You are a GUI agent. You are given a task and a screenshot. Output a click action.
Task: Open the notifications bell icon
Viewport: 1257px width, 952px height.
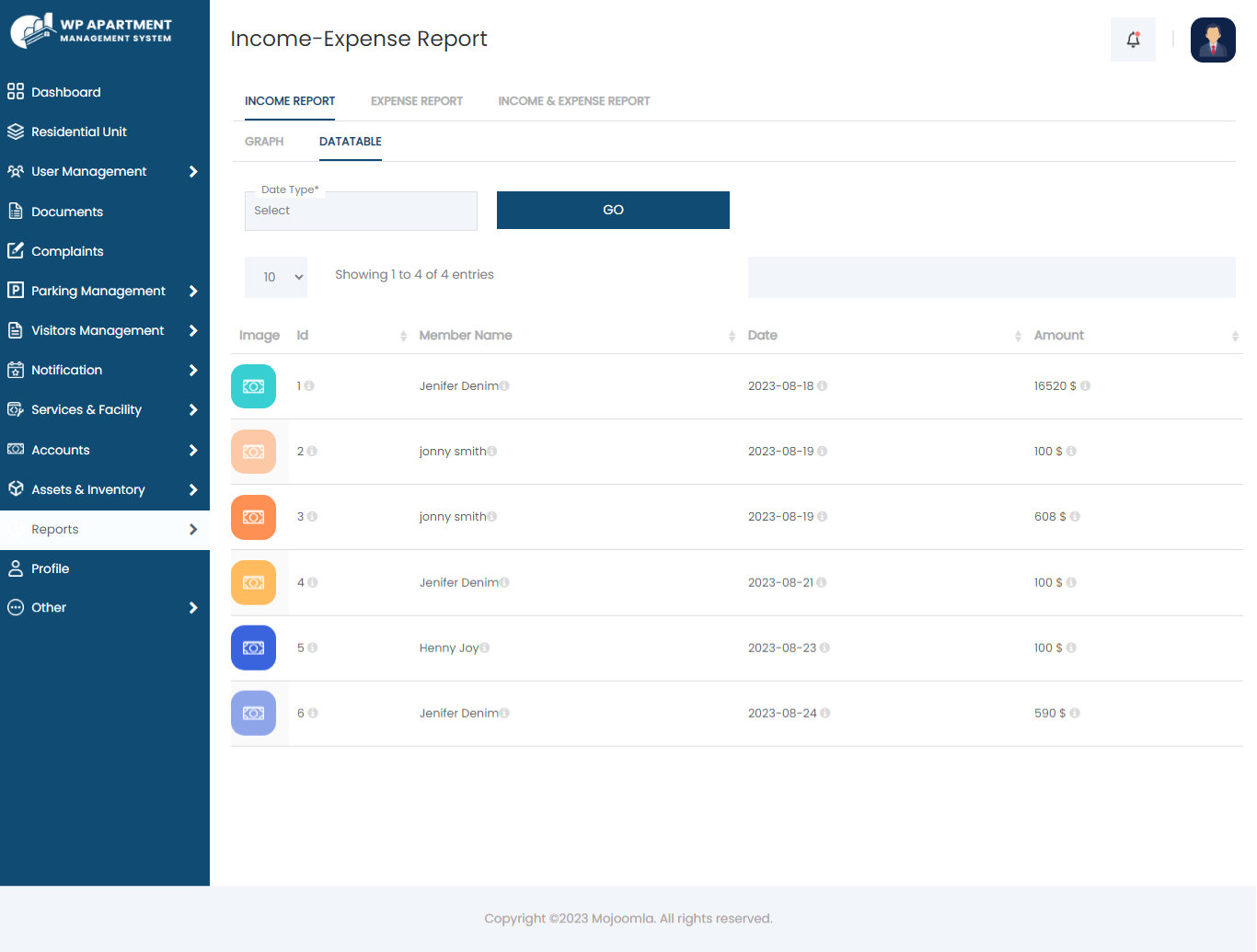[x=1133, y=40]
